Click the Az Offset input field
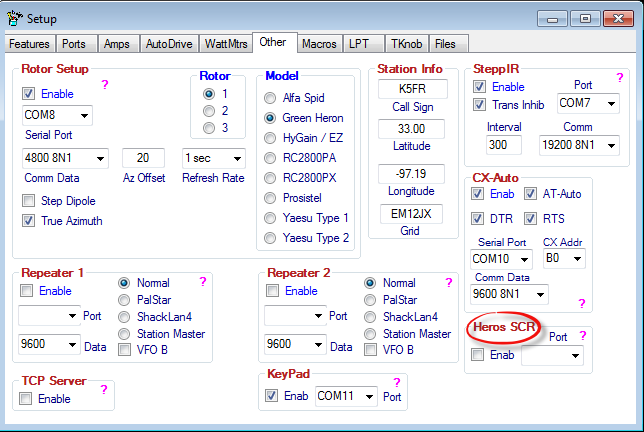644x432 pixels. 143,158
